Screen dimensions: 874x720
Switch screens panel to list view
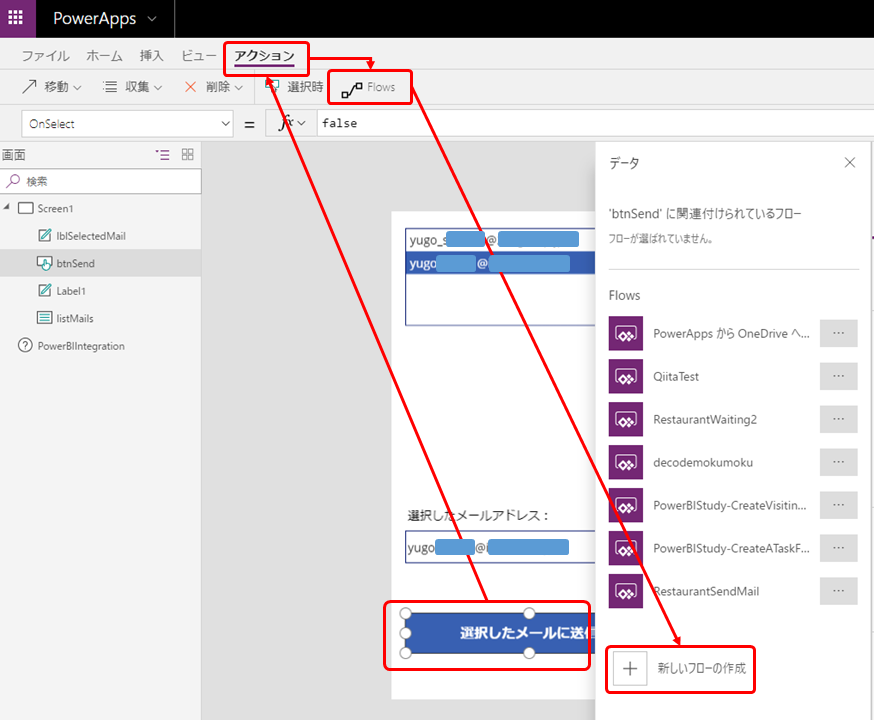tap(163, 155)
